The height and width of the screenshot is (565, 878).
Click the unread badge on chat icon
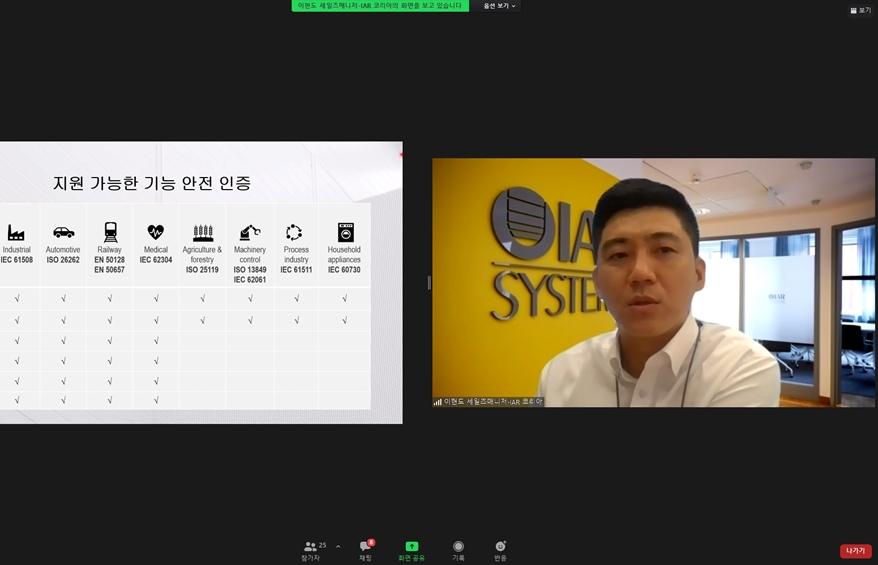point(371,542)
